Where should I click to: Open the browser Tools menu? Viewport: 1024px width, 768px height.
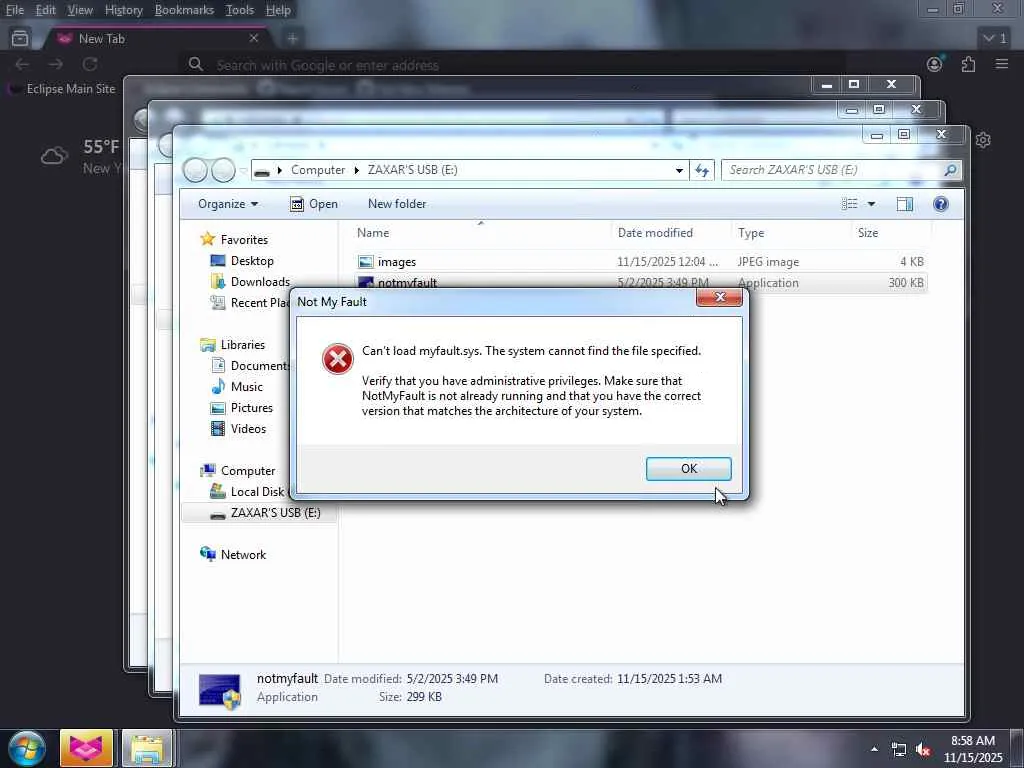point(239,10)
